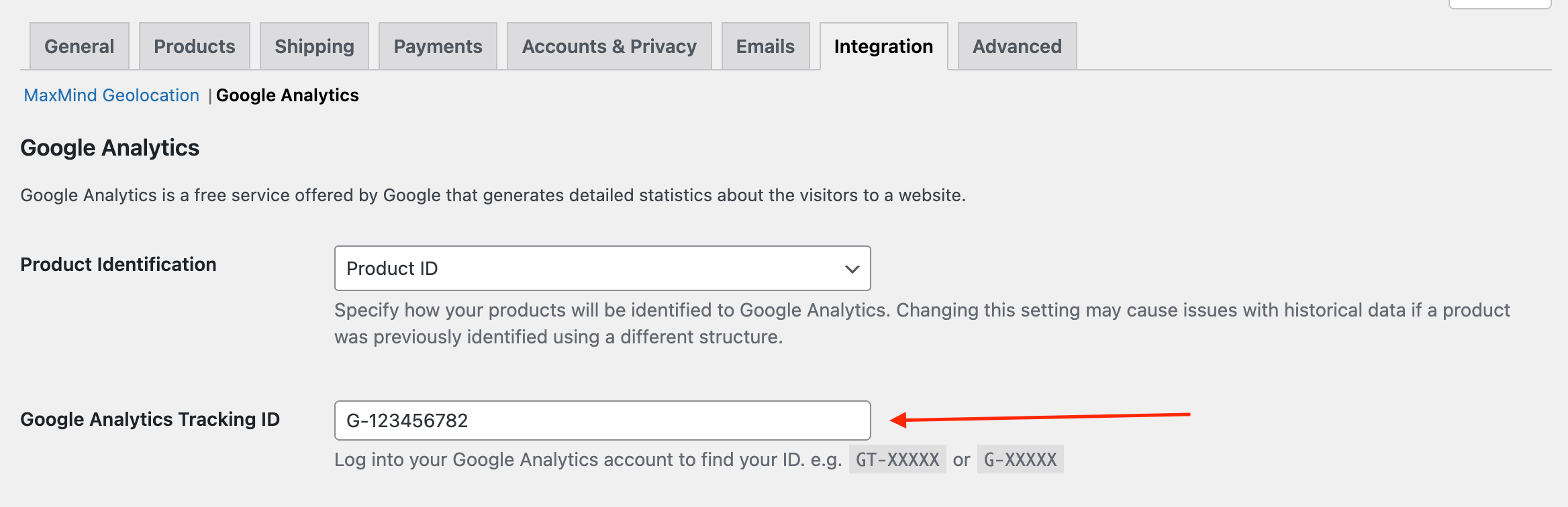1568x507 pixels.
Task: Open the Accounts & Privacy tab
Action: pyautogui.click(x=609, y=46)
